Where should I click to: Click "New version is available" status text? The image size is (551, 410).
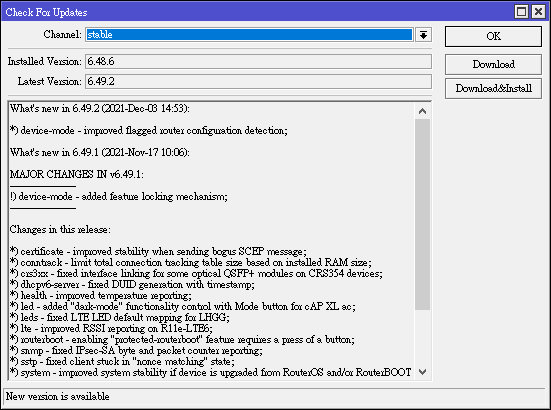58,397
